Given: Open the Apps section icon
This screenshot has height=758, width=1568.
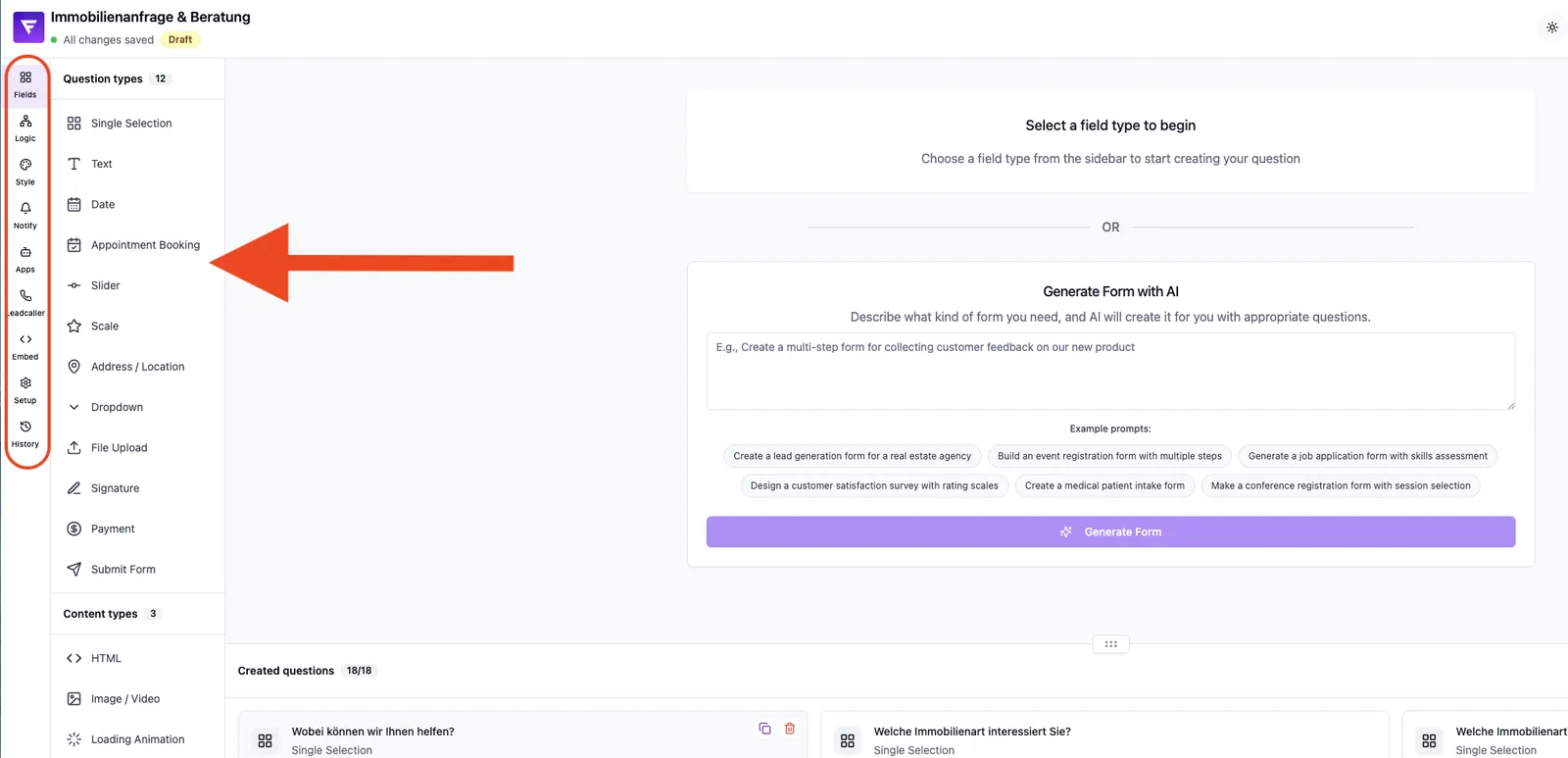Looking at the screenshot, I should [x=25, y=259].
